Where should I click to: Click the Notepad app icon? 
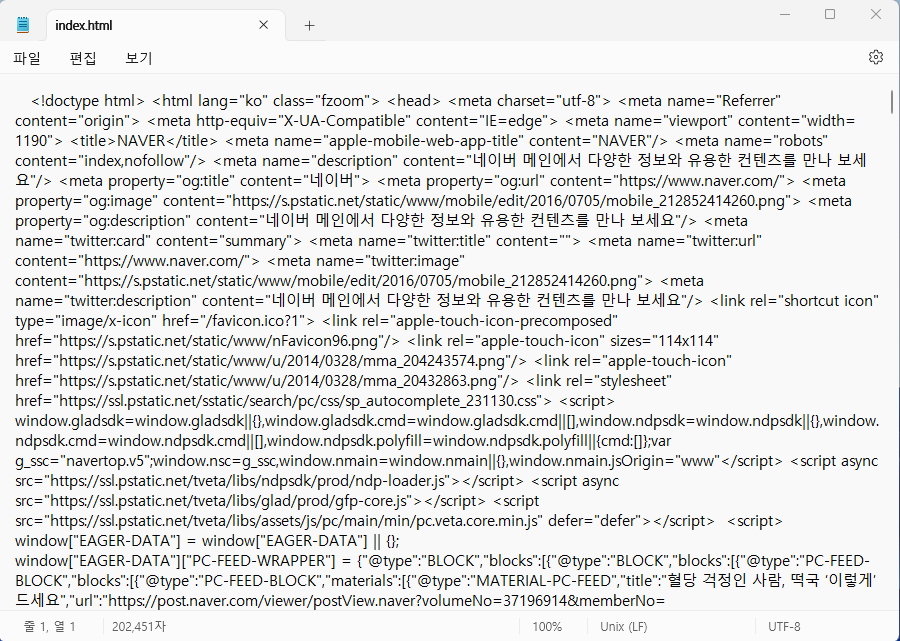click(23, 25)
